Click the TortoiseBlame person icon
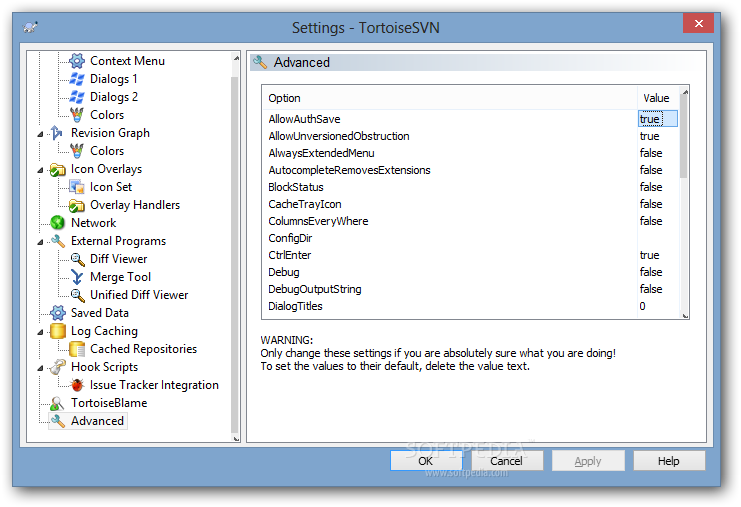741x507 pixels. point(57,403)
